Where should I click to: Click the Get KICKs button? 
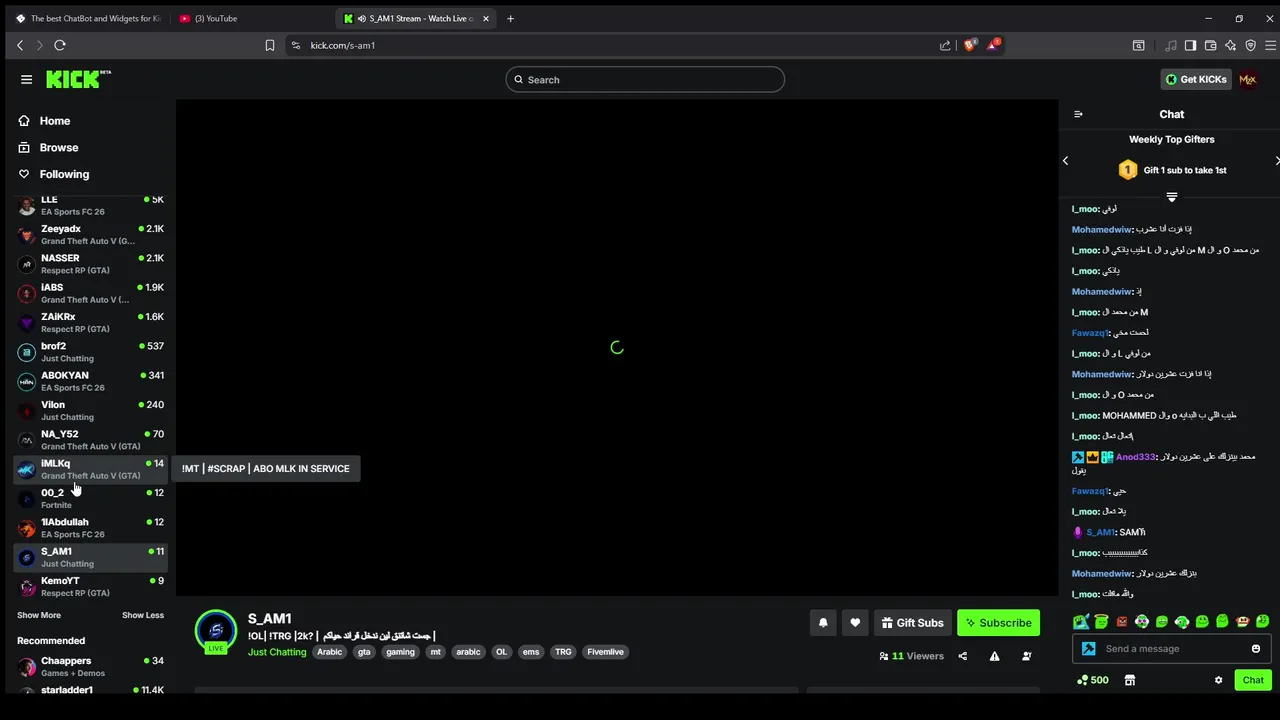click(1196, 79)
